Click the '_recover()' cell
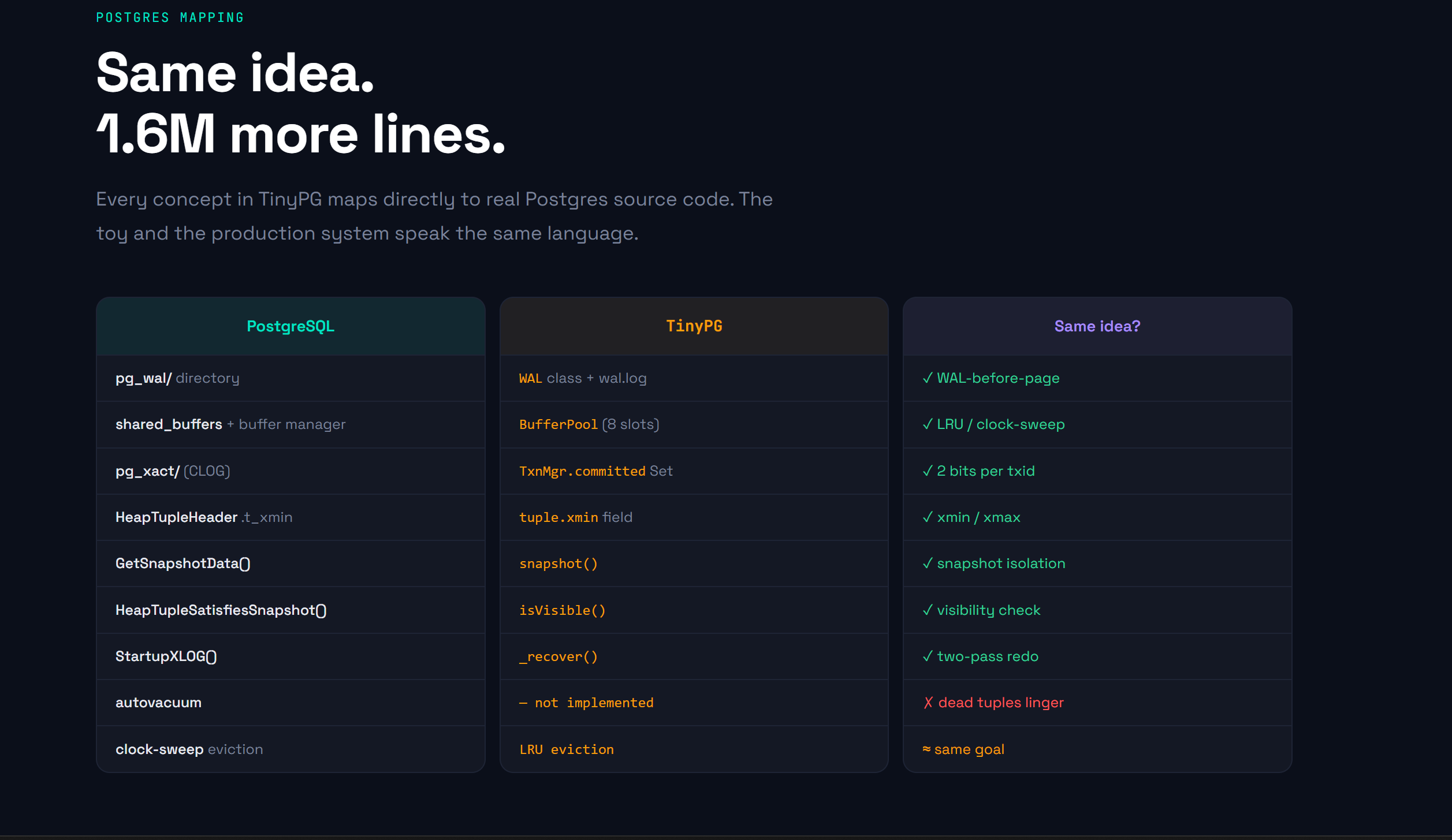Screen dimensions: 1452x840 [x=694, y=656]
